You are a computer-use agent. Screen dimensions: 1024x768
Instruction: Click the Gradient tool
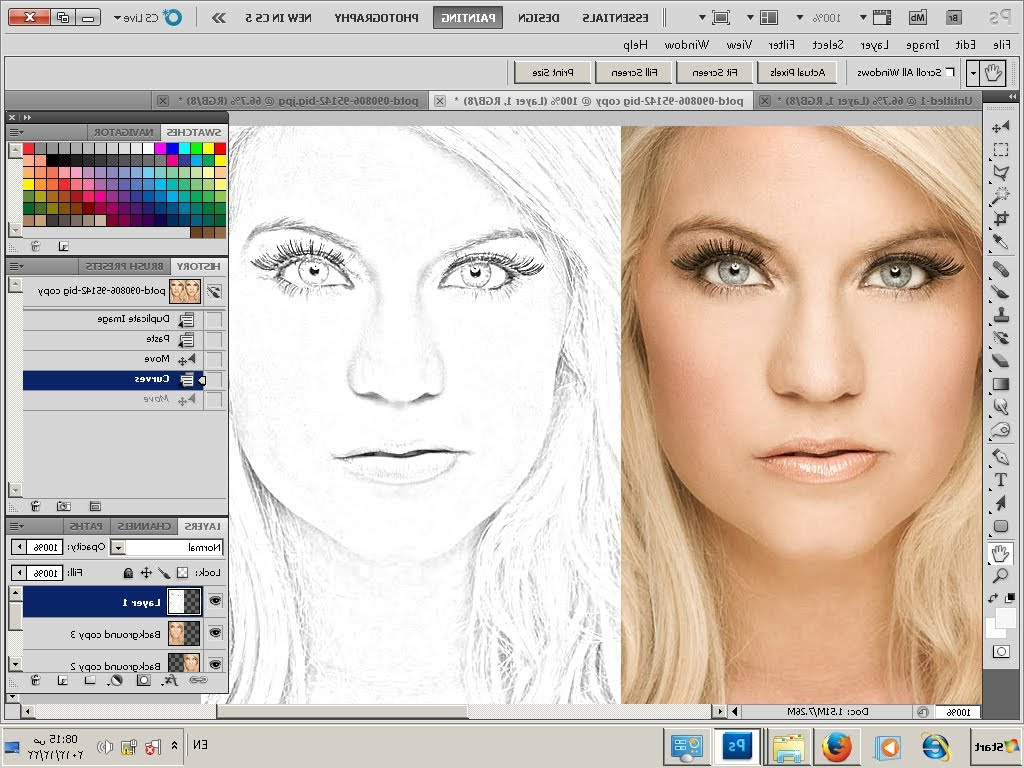pos(1000,384)
